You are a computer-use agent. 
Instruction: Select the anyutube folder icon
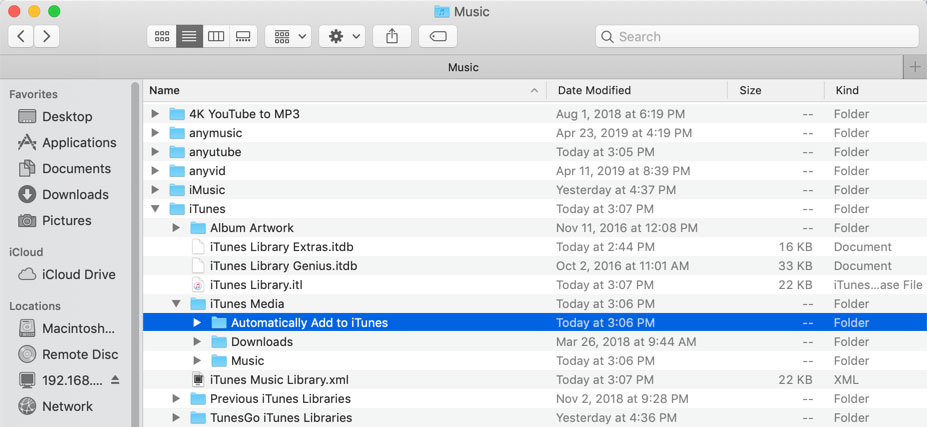[x=177, y=152]
